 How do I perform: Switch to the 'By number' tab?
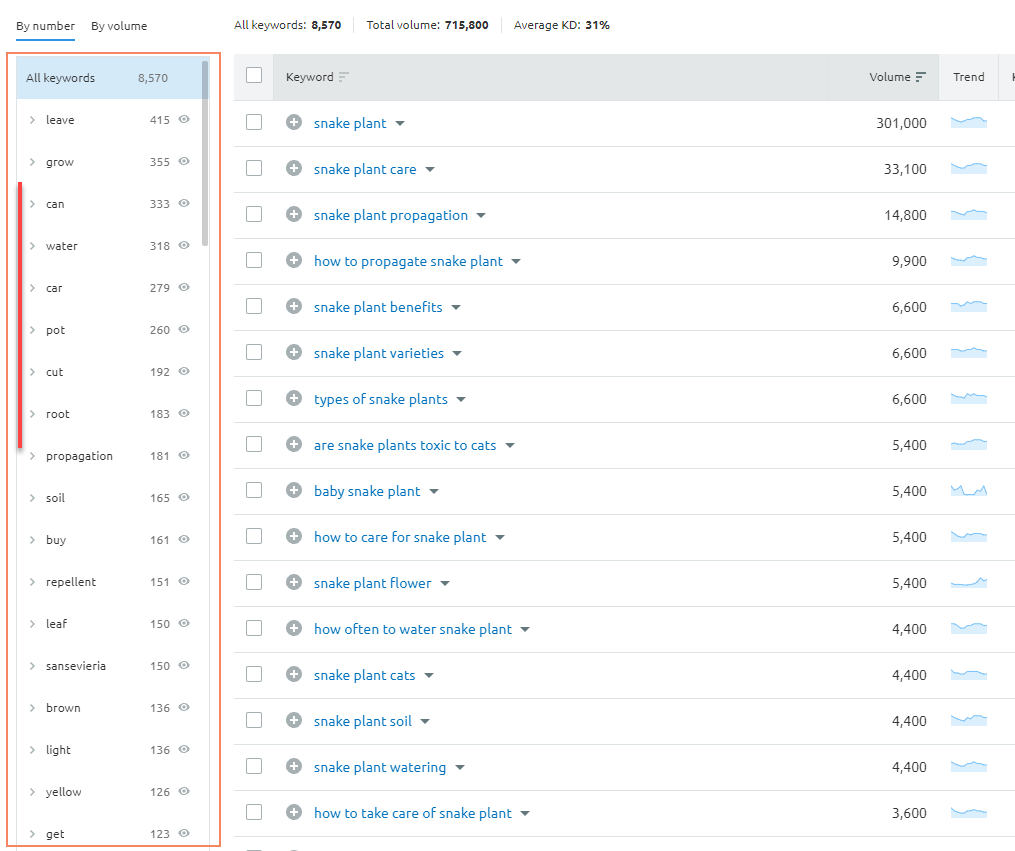coord(45,26)
